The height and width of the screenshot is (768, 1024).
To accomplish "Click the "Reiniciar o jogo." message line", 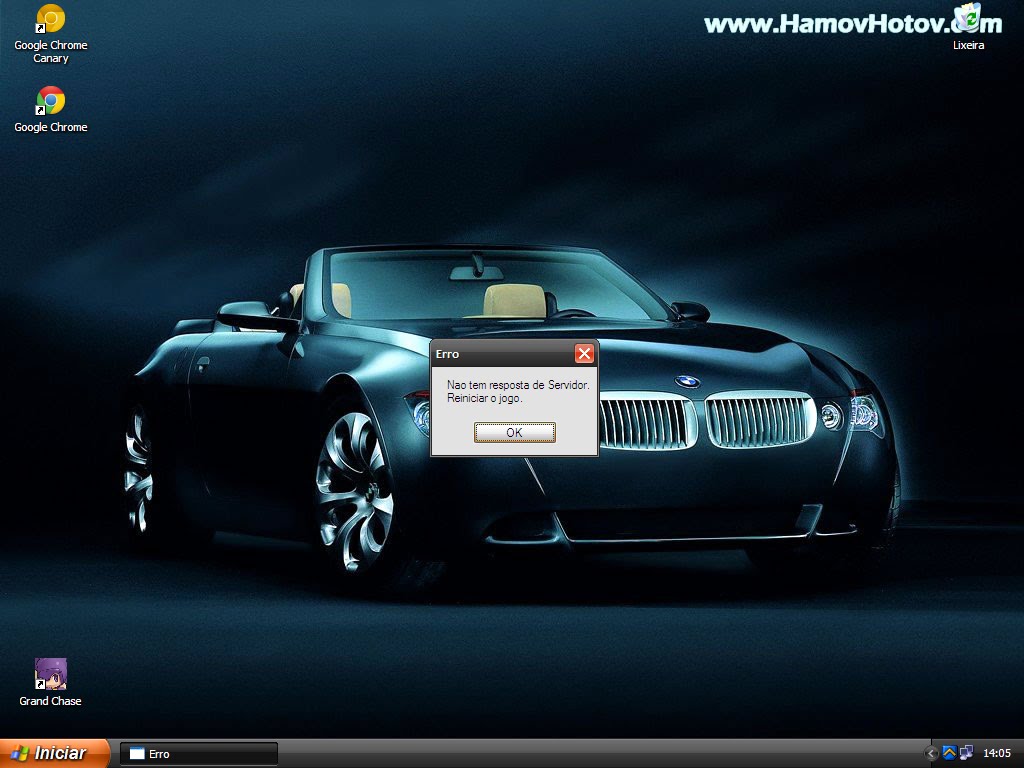I will pos(485,398).
